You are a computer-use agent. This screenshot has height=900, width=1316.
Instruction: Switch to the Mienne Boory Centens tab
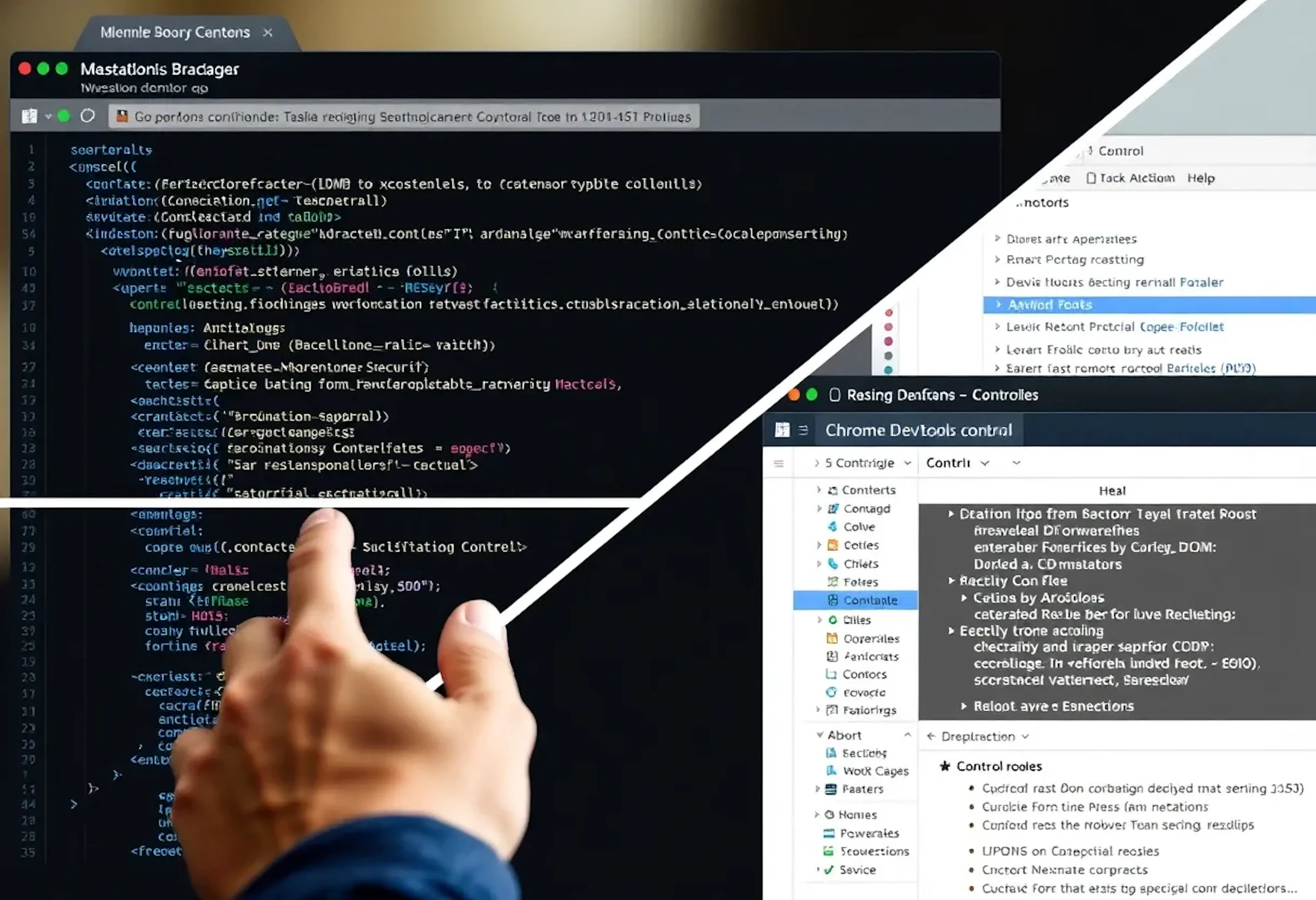(x=174, y=32)
